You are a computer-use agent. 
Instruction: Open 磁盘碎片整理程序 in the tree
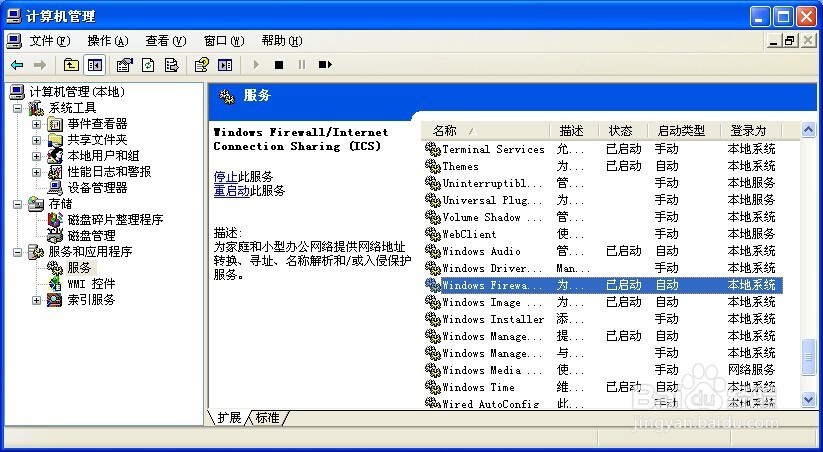115,220
